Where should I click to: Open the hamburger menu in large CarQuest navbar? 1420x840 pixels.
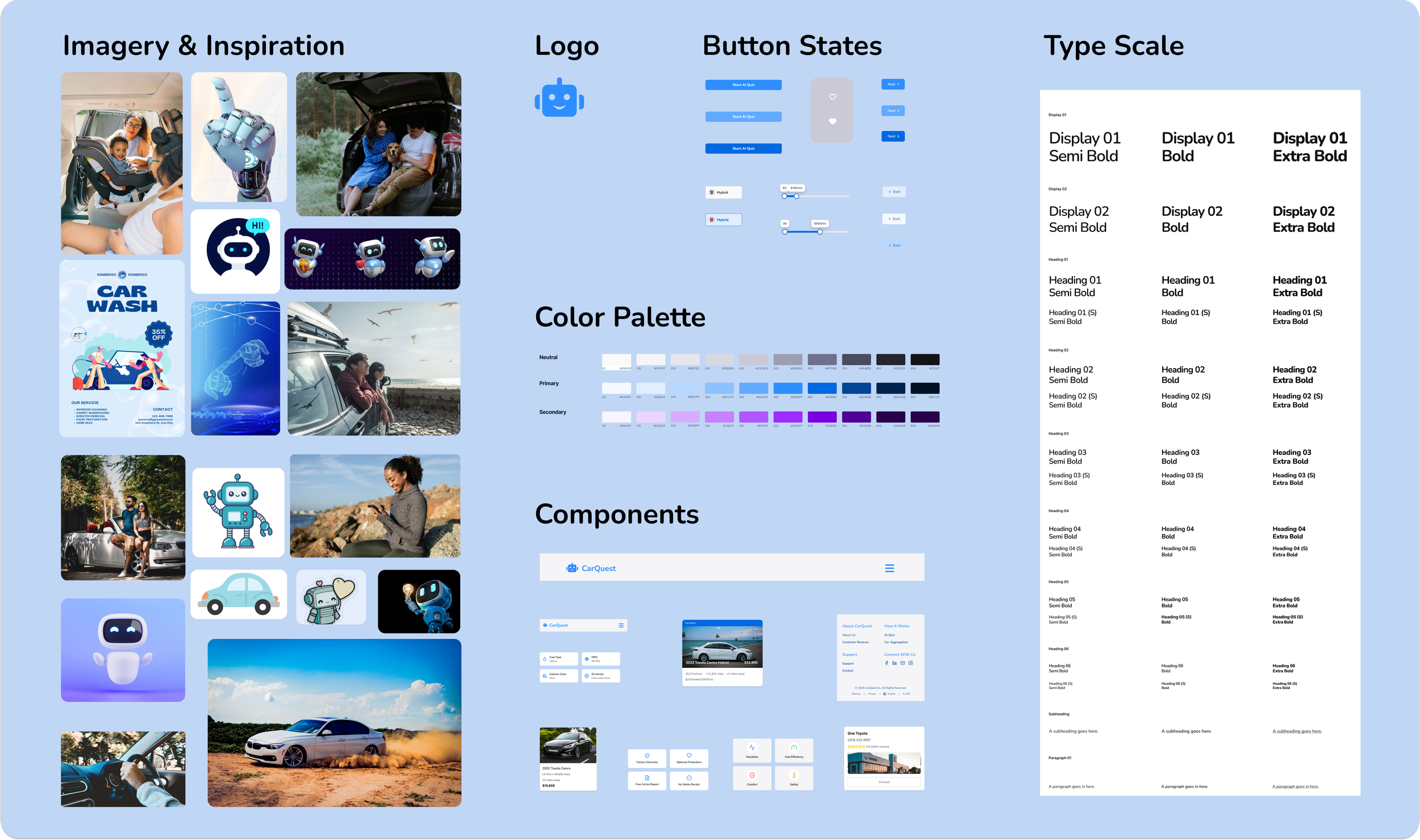tap(889, 568)
